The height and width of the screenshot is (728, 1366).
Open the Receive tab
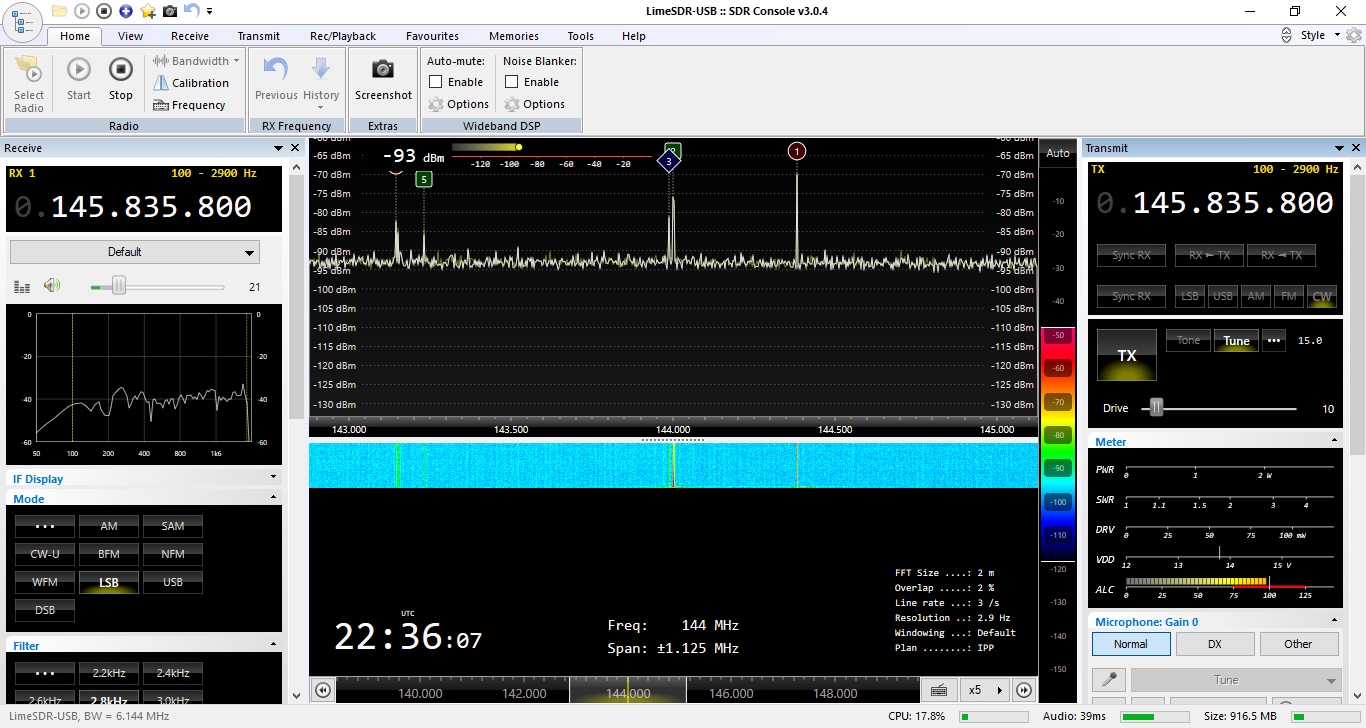click(x=190, y=36)
